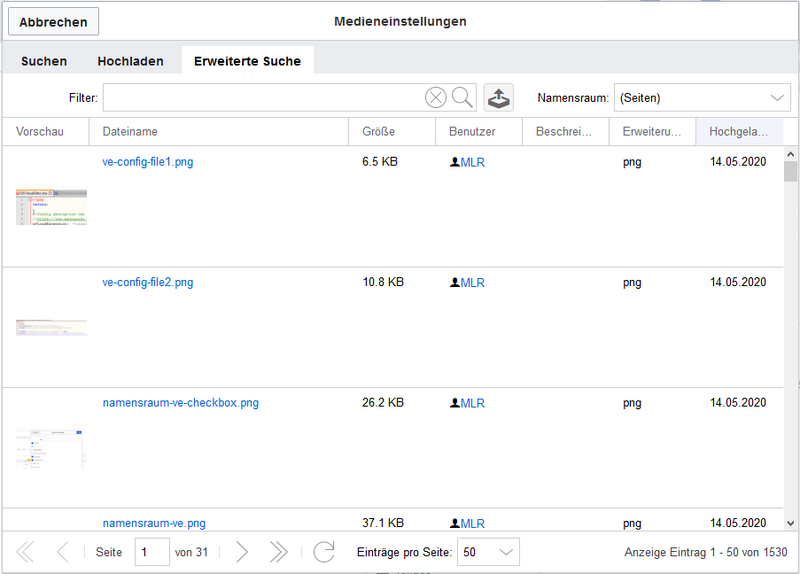Click the date 14.05.2020 in ve-config-file2.png row
This screenshot has width=800, height=574.
click(x=738, y=282)
